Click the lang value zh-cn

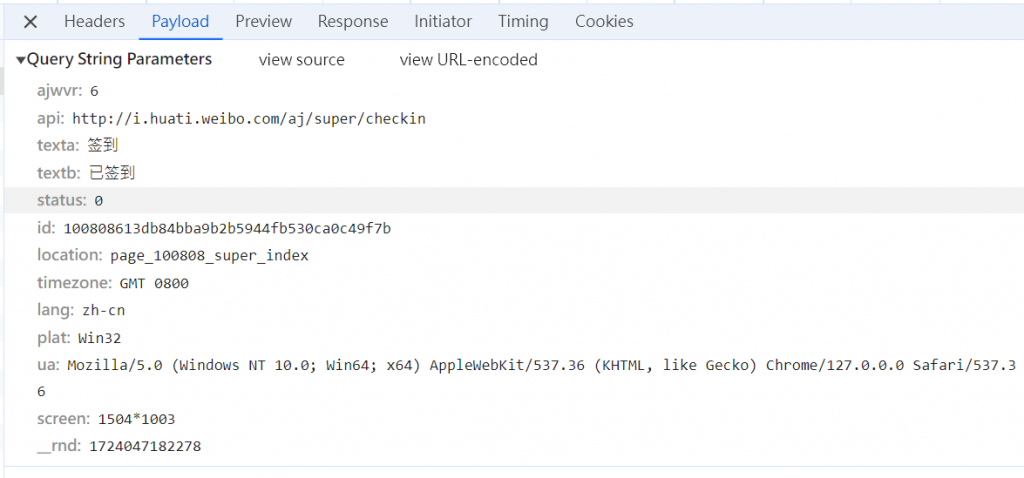pos(103,311)
